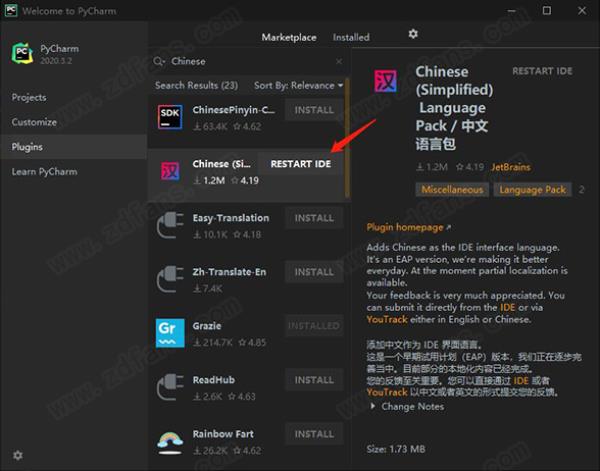
Task: Clear the Chinese search with the X
Action: tap(339, 61)
